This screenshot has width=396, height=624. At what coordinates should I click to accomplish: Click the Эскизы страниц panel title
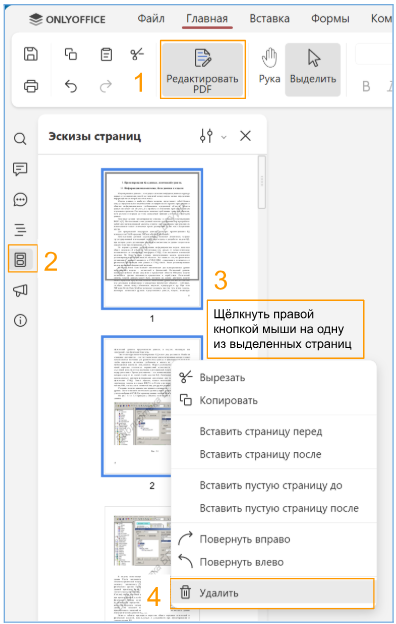click(x=95, y=136)
